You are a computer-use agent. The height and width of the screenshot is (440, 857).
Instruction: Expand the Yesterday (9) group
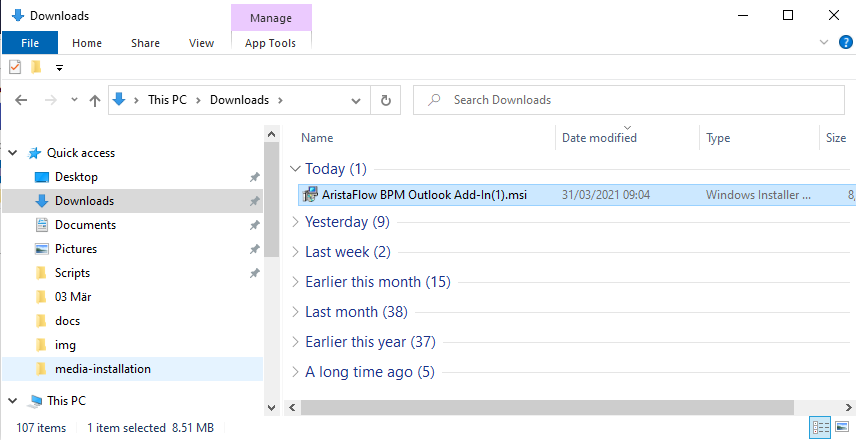pos(295,221)
